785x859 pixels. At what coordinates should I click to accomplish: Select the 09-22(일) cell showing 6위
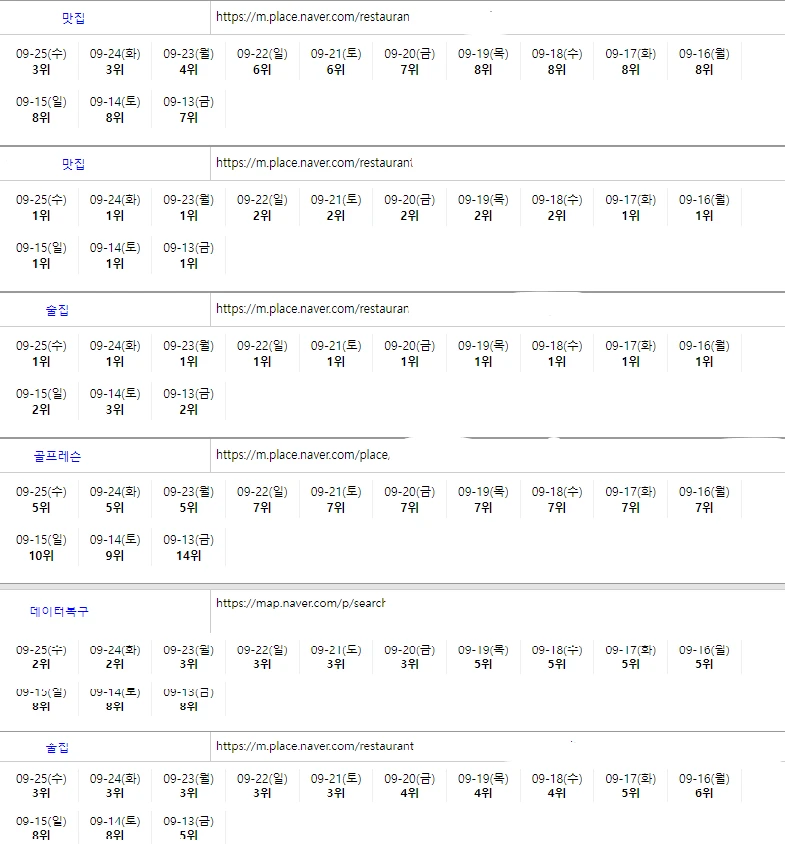click(x=262, y=62)
